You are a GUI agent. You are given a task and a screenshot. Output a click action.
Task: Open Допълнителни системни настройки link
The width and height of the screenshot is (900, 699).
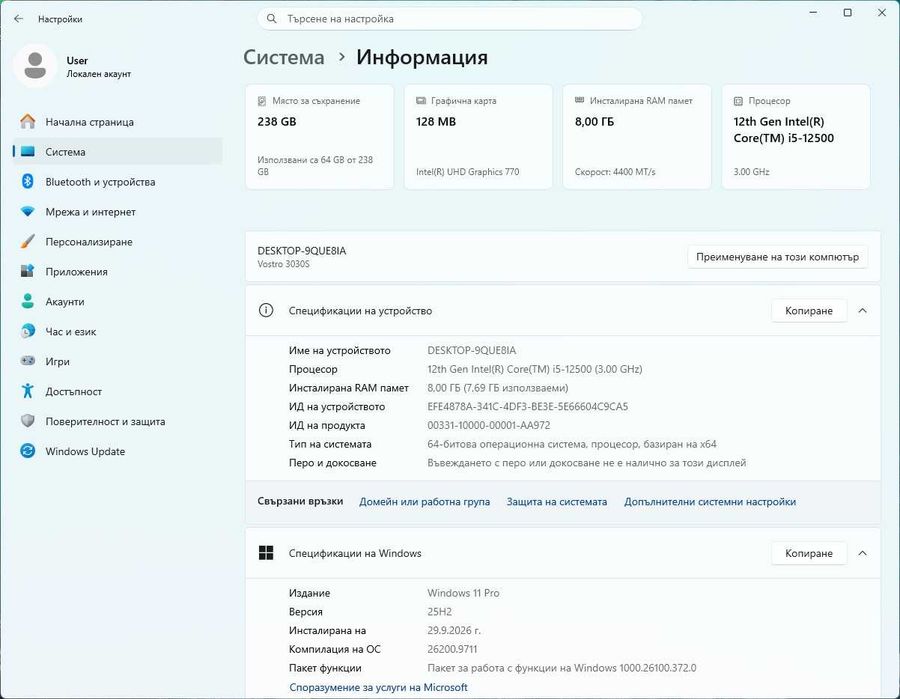pos(710,502)
